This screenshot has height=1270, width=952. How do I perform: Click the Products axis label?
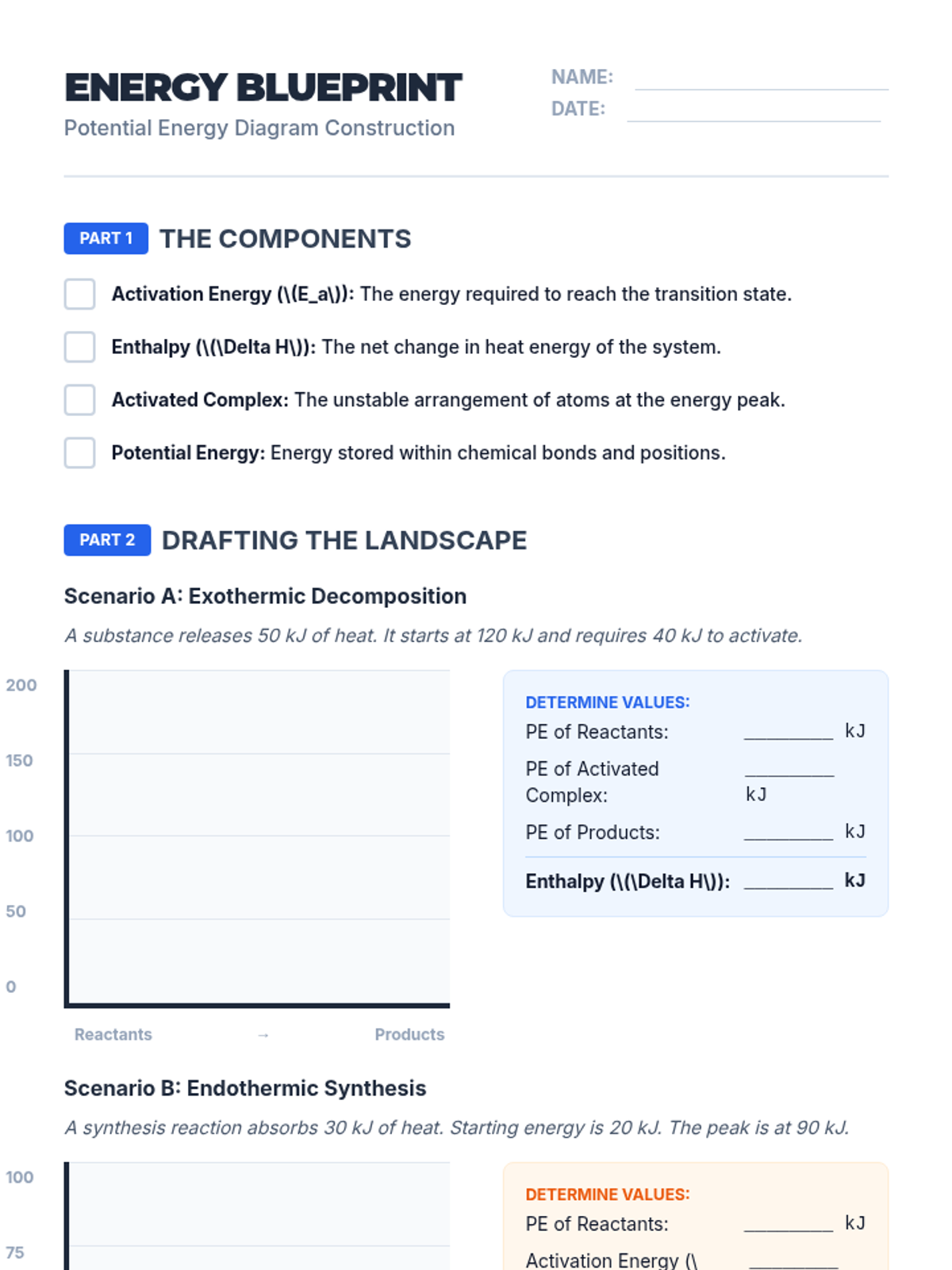pyautogui.click(x=409, y=1034)
